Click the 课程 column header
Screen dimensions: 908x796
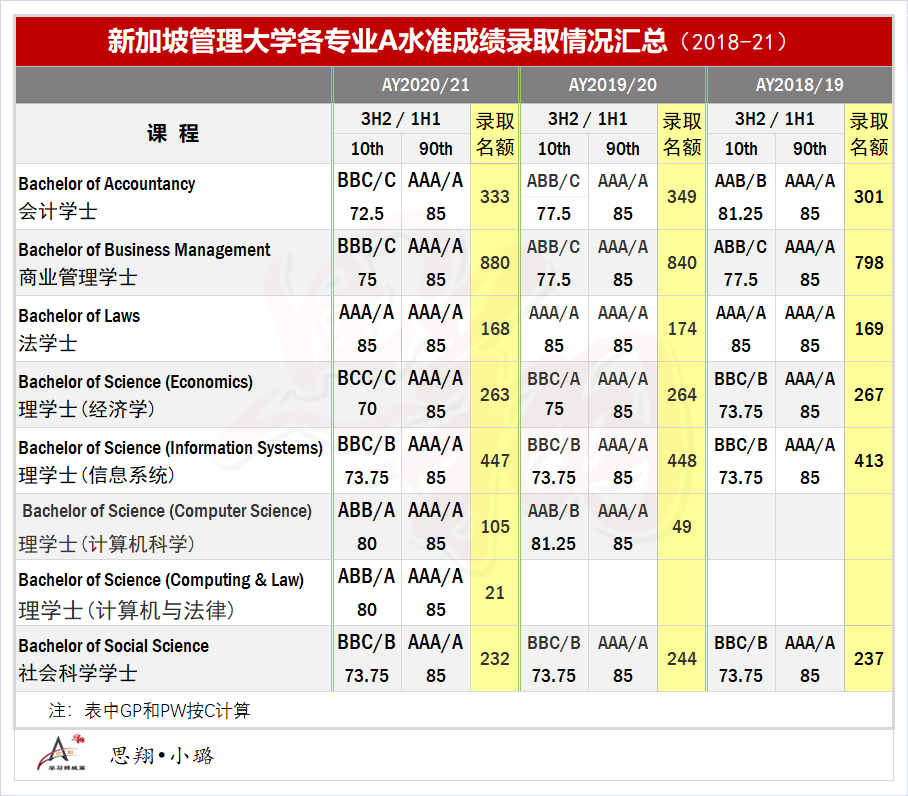(173, 133)
